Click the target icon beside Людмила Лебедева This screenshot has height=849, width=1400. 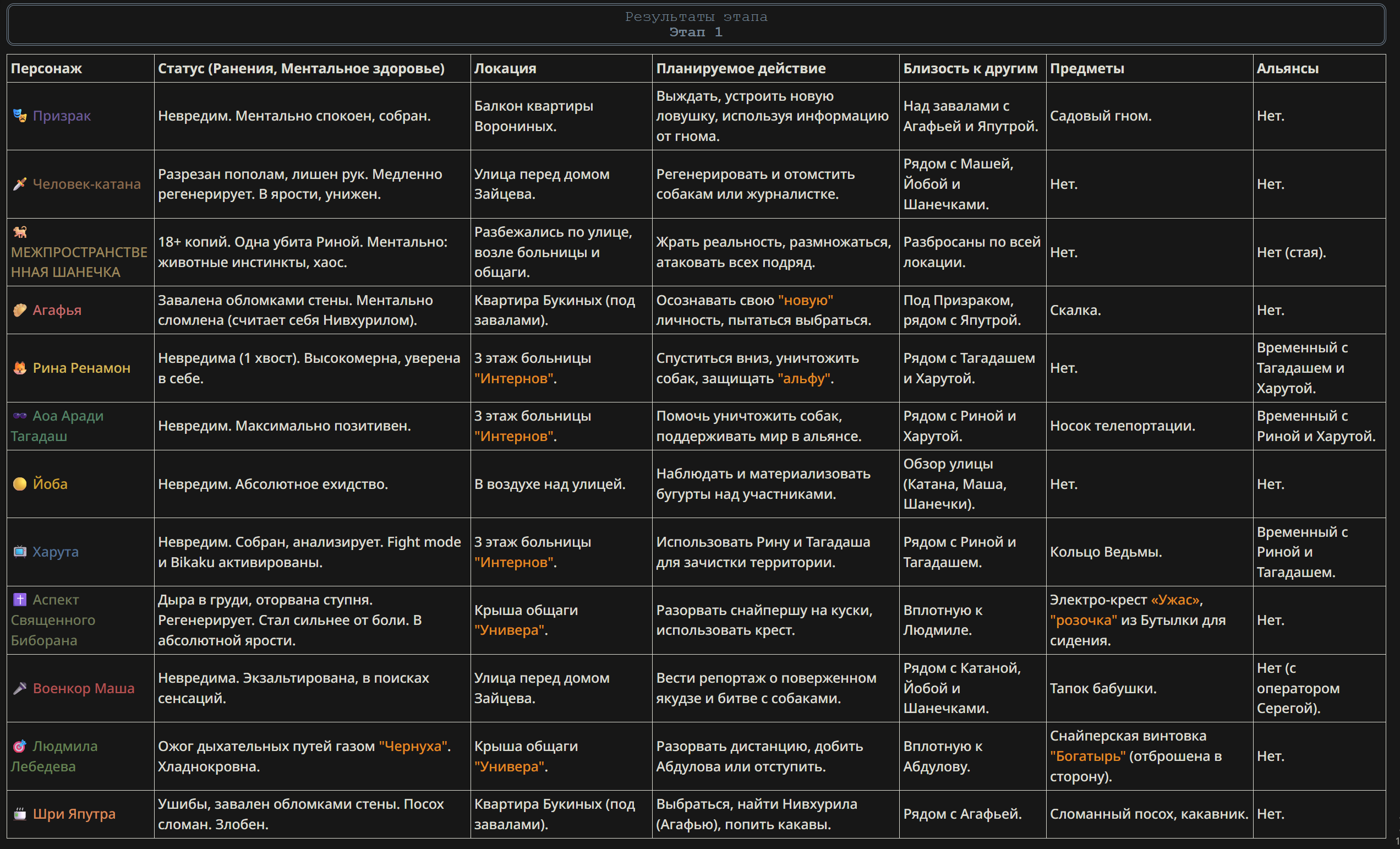click(20, 746)
